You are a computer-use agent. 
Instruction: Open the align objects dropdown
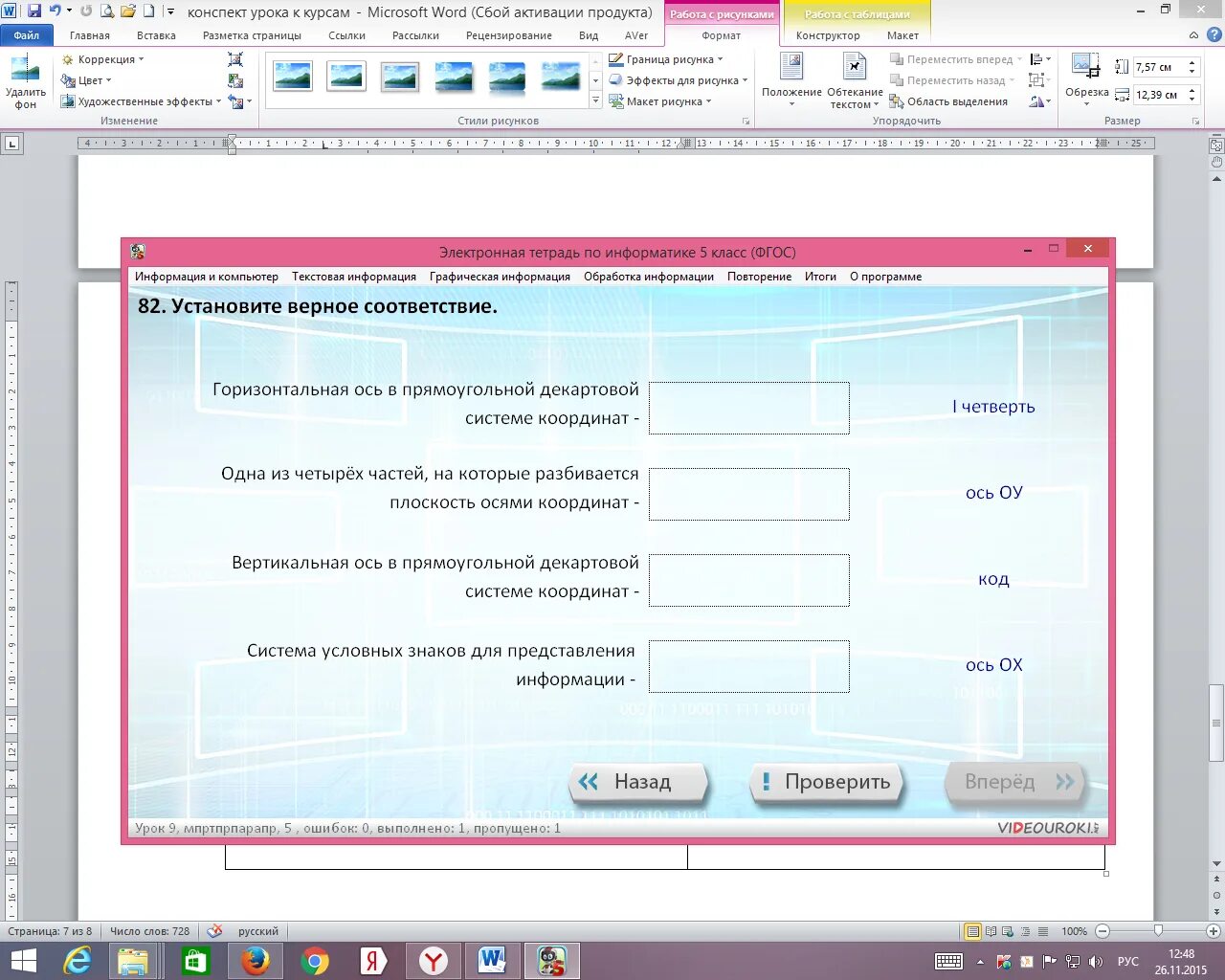(x=1040, y=59)
